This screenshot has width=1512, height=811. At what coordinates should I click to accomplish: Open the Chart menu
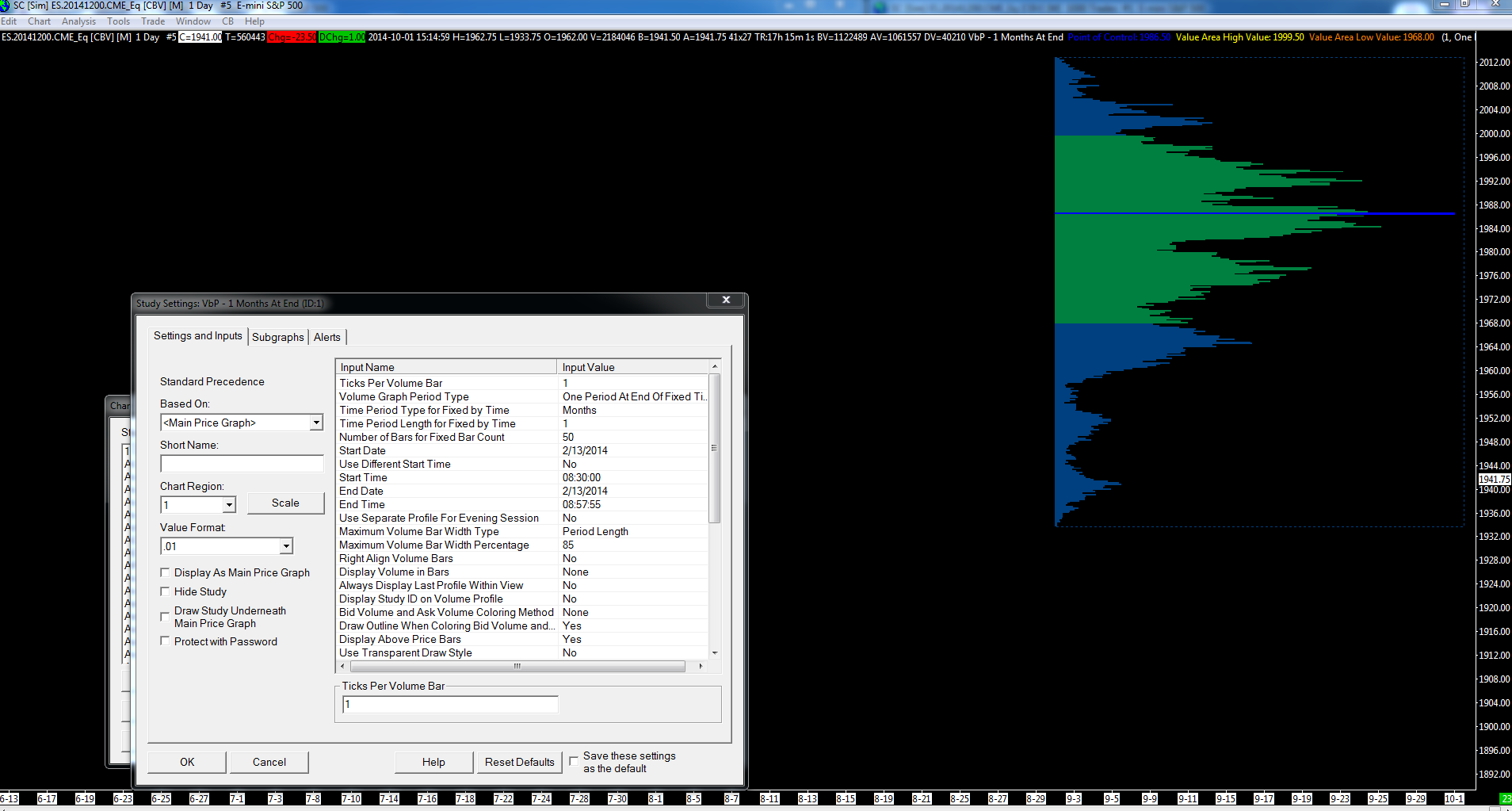click(x=39, y=21)
